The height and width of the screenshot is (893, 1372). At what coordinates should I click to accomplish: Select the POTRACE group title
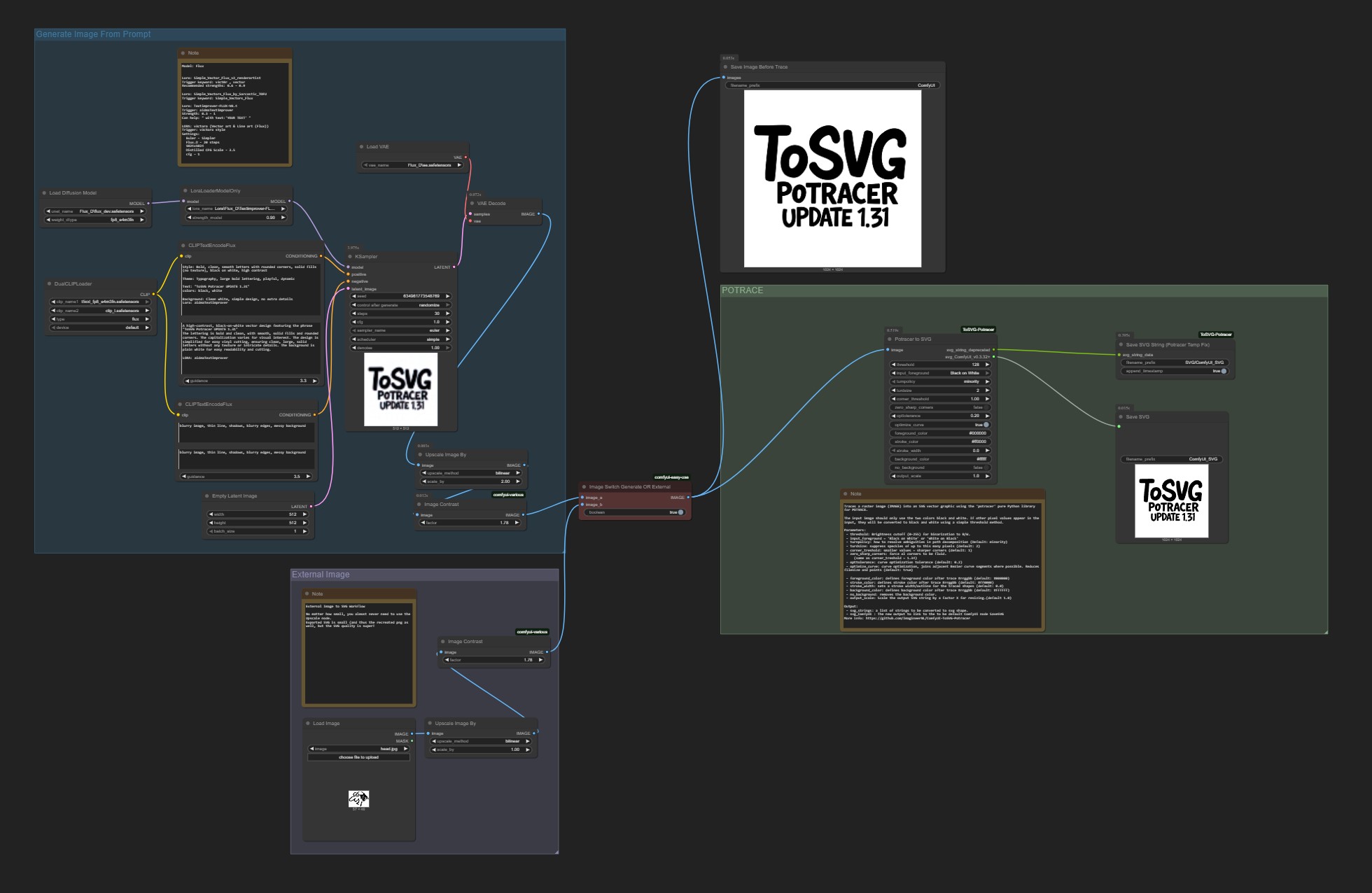[743, 290]
